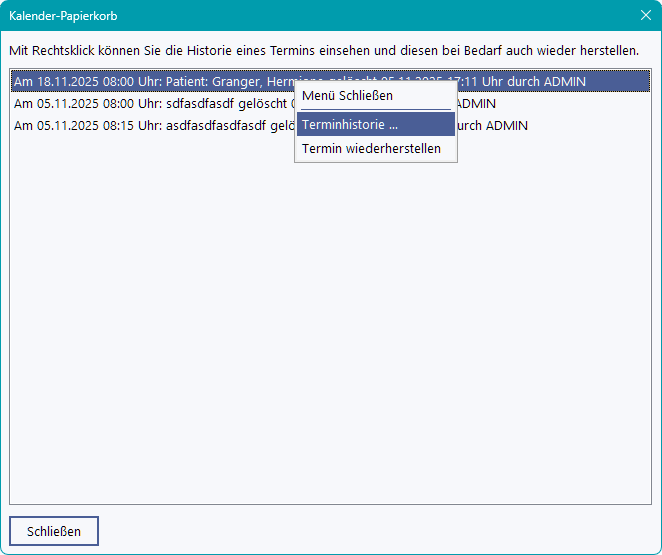Close the Kalender-Papierkorb window with X

click(x=645, y=15)
